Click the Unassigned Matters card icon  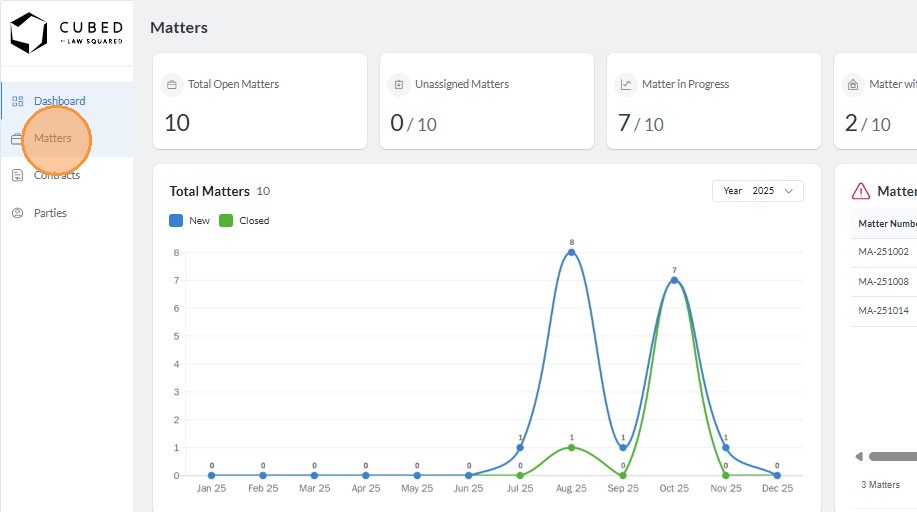(399, 85)
